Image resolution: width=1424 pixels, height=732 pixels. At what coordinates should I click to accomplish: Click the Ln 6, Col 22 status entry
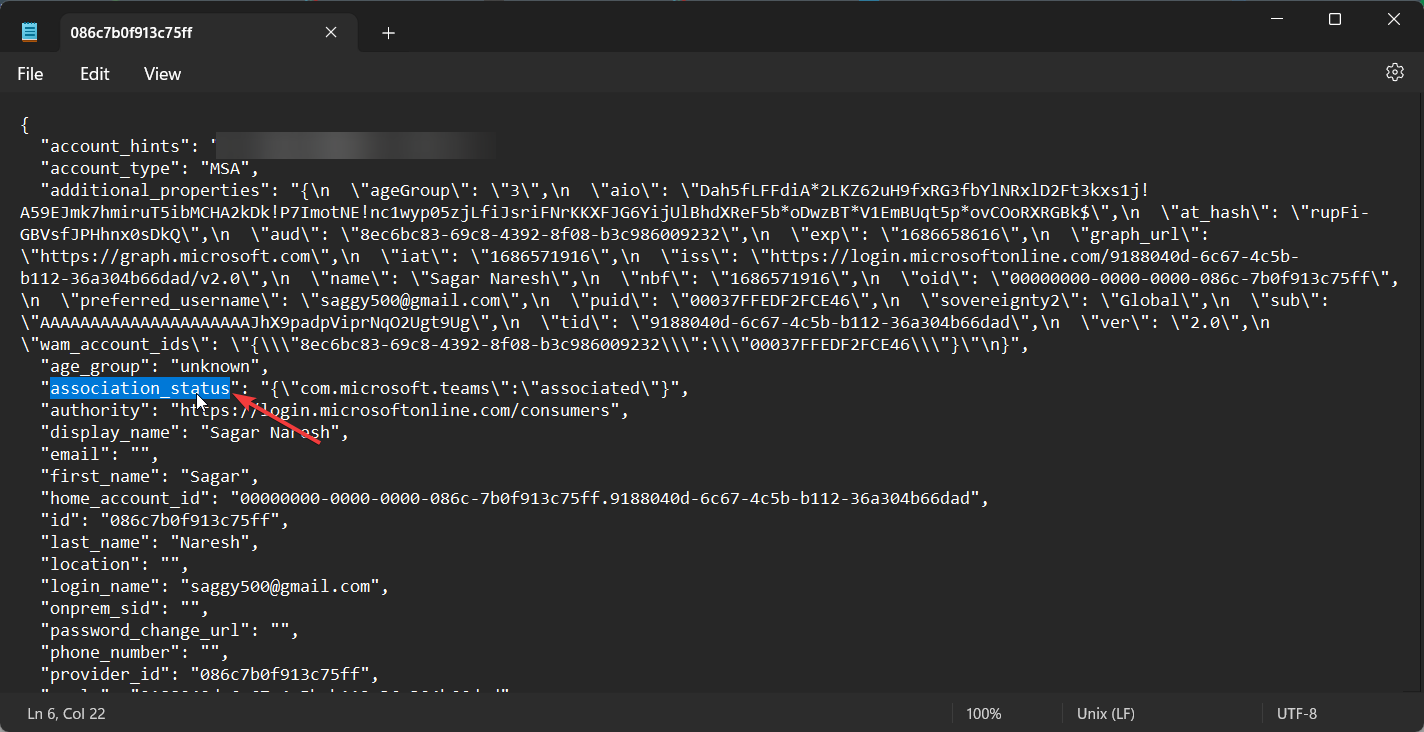(x=66, y=714)
